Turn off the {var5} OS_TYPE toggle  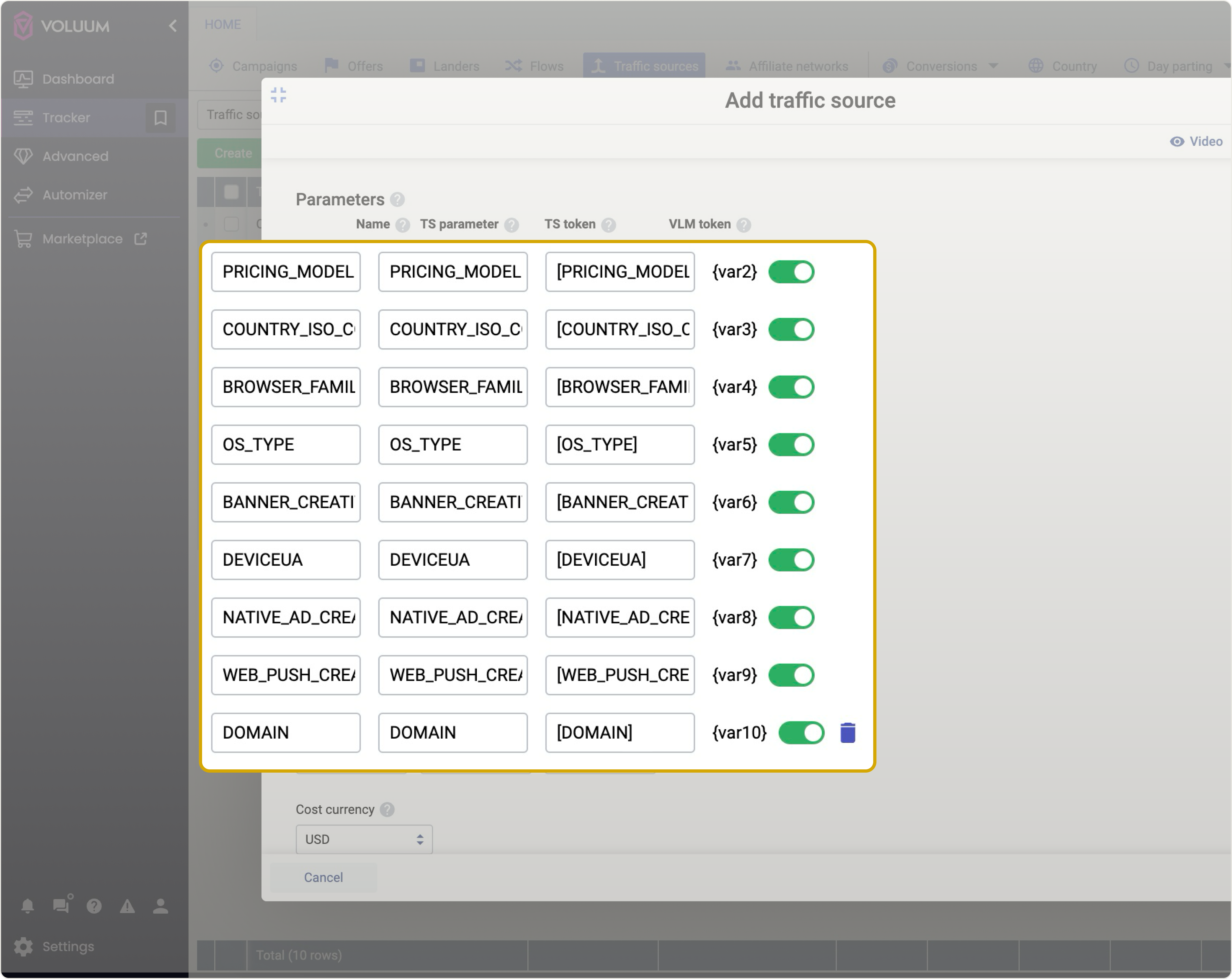pos(791,445)
